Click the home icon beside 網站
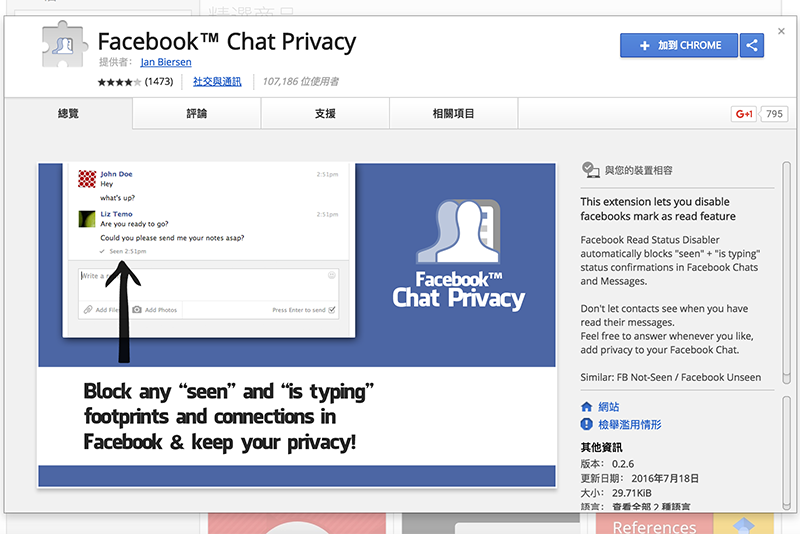This screenshot has width=800, height=534. 587,406
